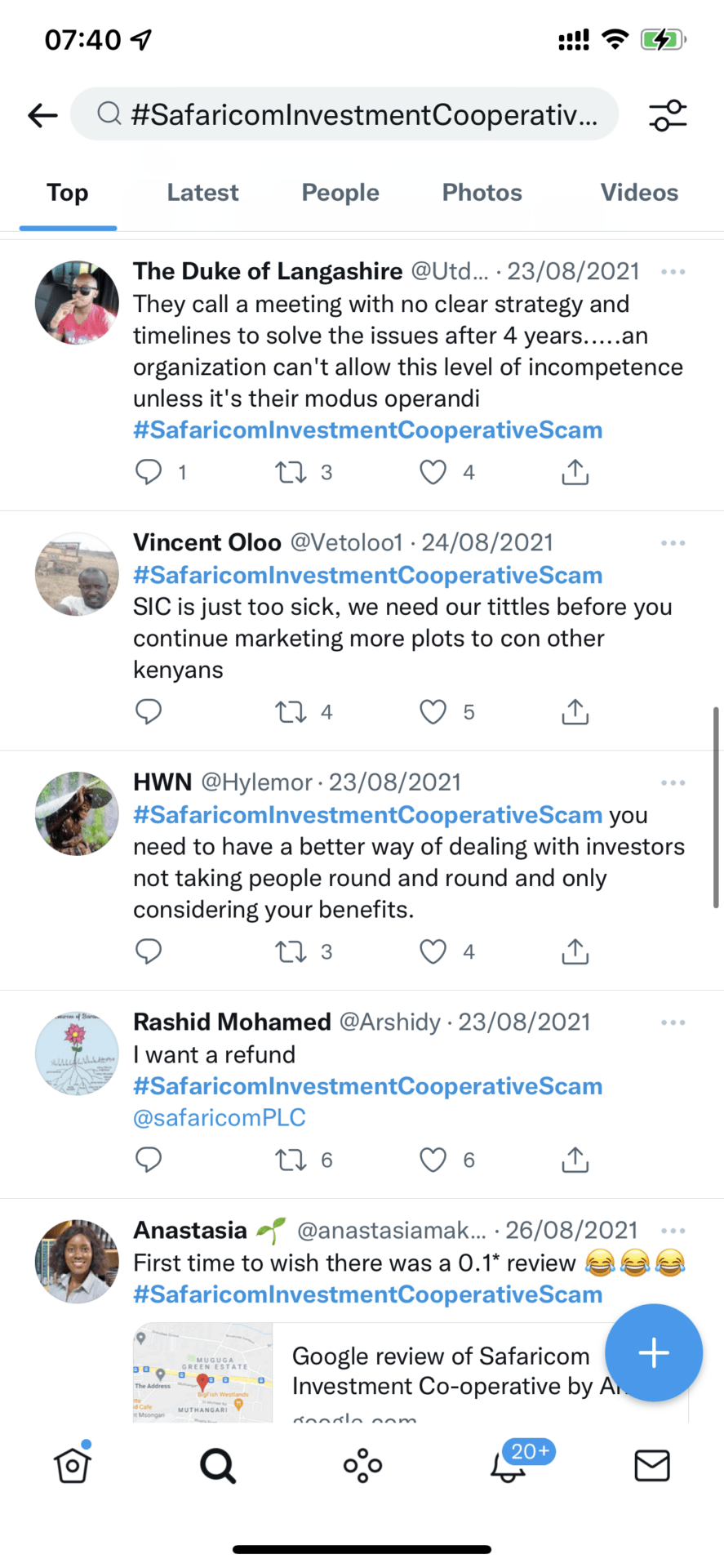Like Rashid Mohamed's refund tweet
The width and height of the screenshot is (724, 1568).
[433, 1160]
